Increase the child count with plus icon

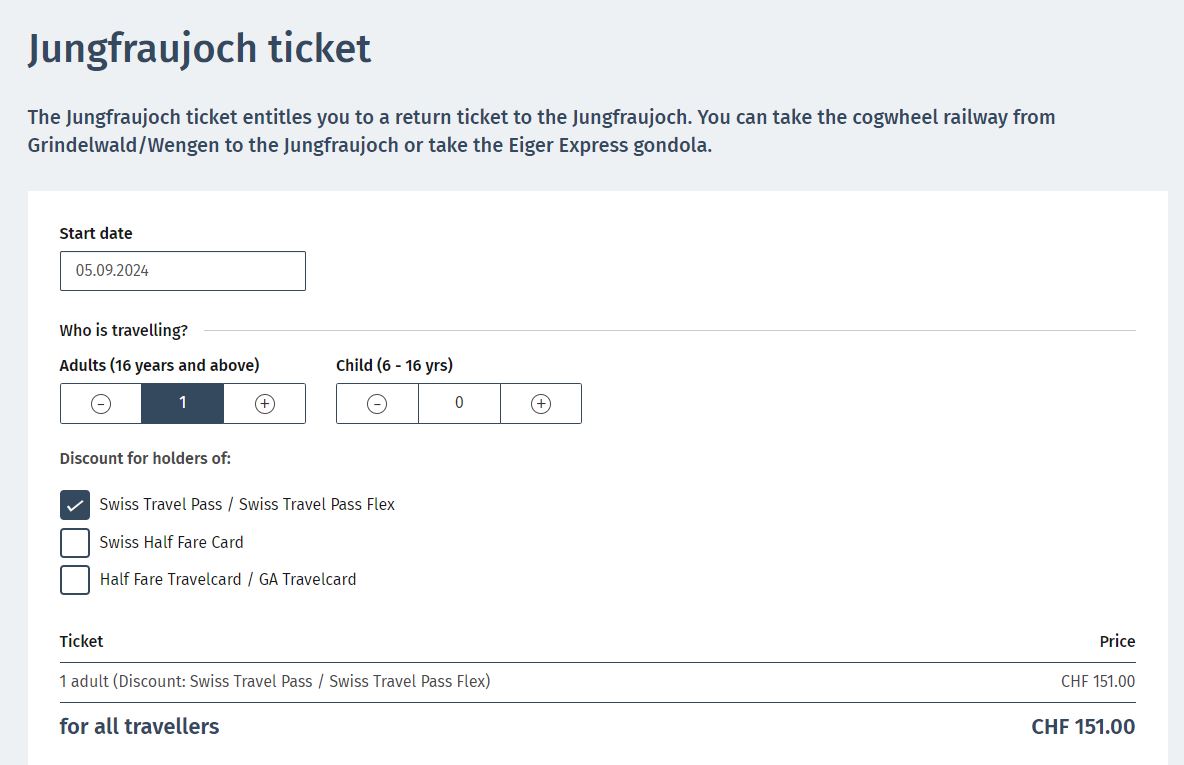tap(541, 404)
